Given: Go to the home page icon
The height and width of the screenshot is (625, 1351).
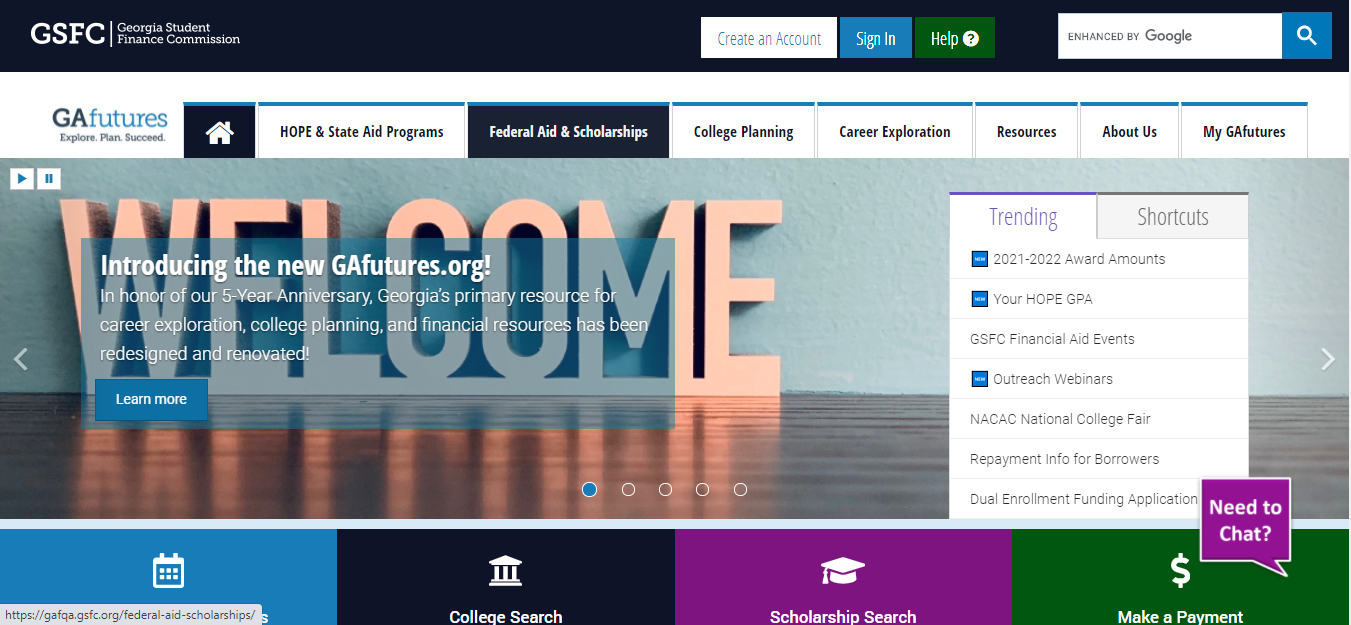Looking at the screenshot, I should pos(220,132).
